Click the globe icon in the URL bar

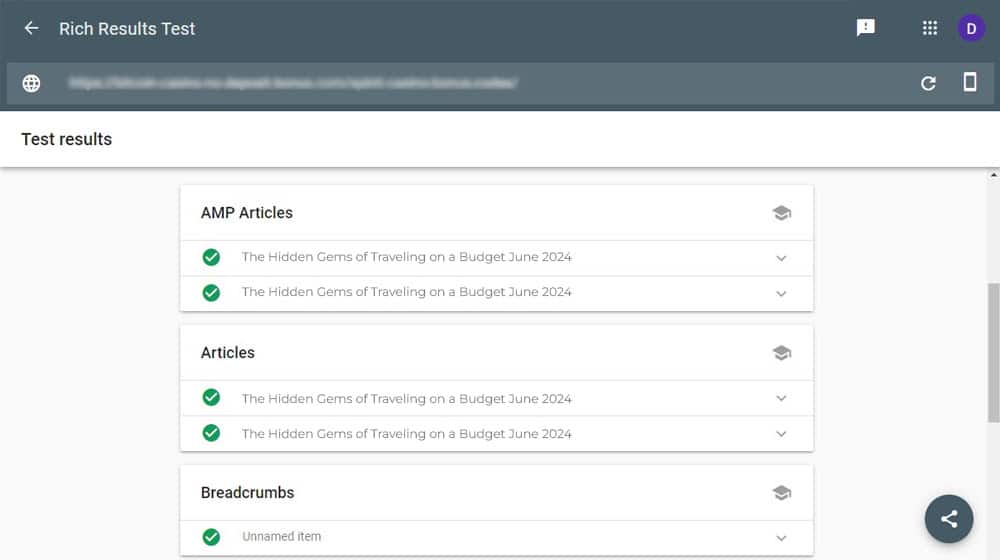coord(31,84)
